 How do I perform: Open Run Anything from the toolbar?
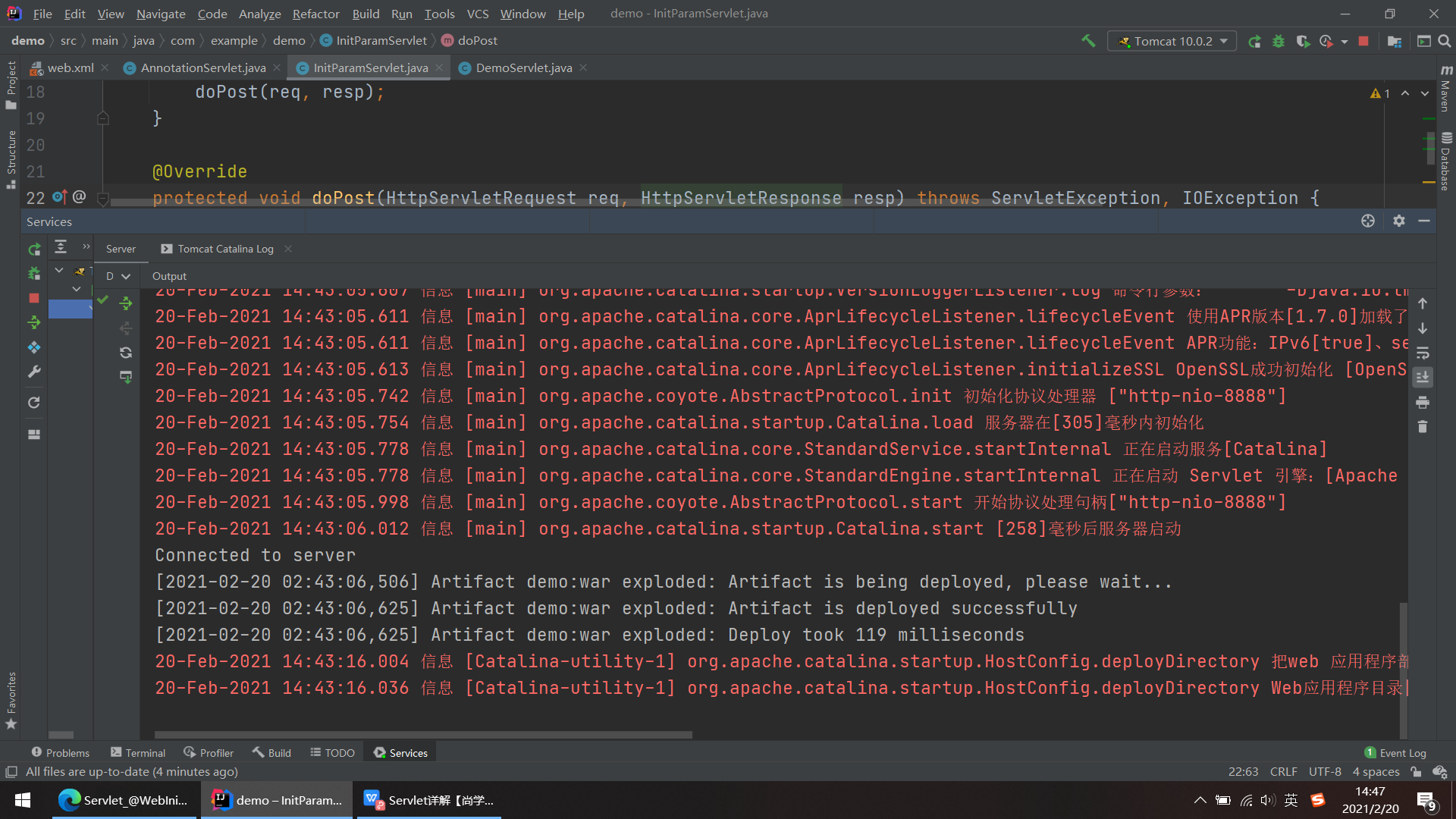1423,41
